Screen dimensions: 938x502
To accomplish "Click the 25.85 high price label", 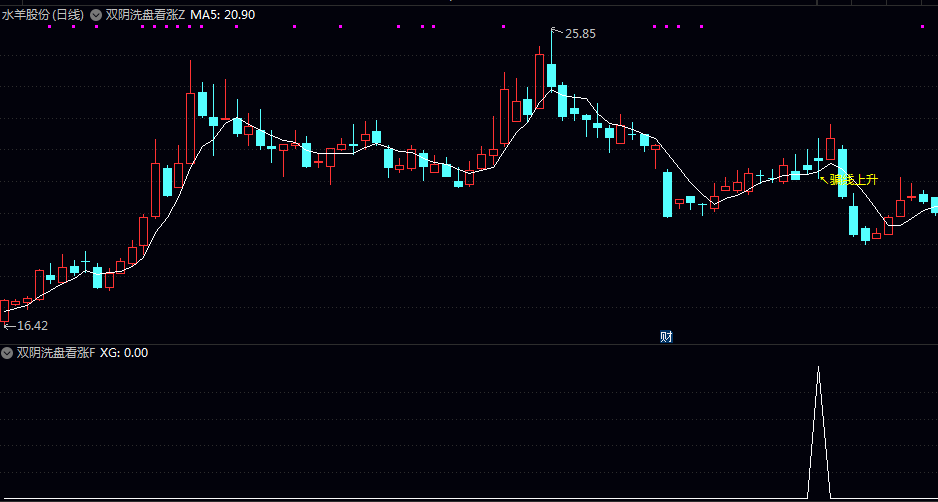I will click(x=580, y=34).
